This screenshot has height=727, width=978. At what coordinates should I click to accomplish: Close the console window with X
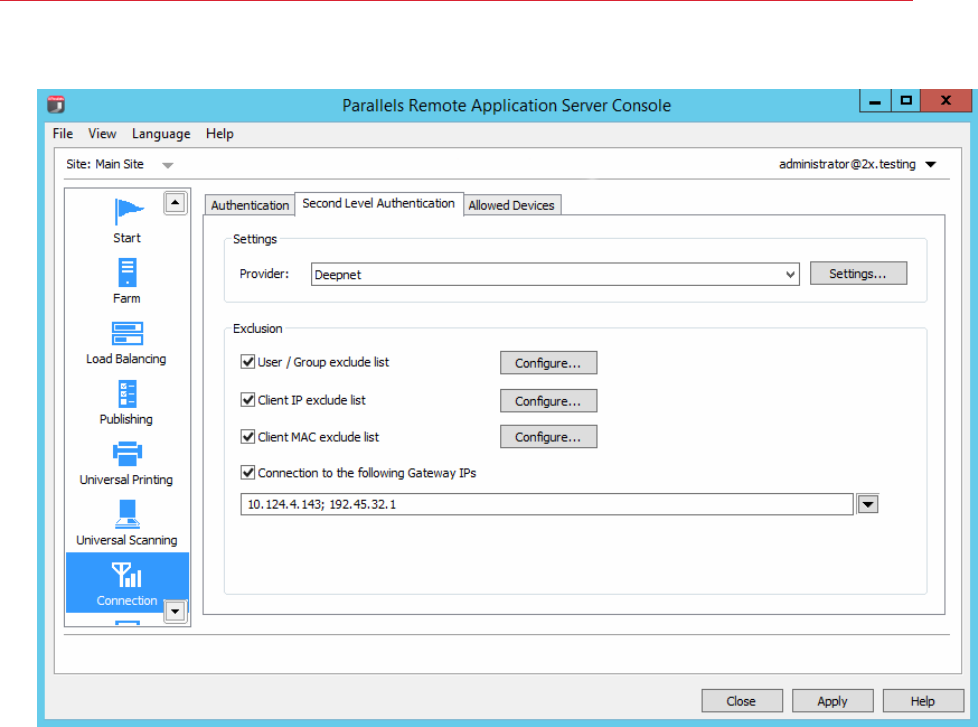click(x=946, y=101)
